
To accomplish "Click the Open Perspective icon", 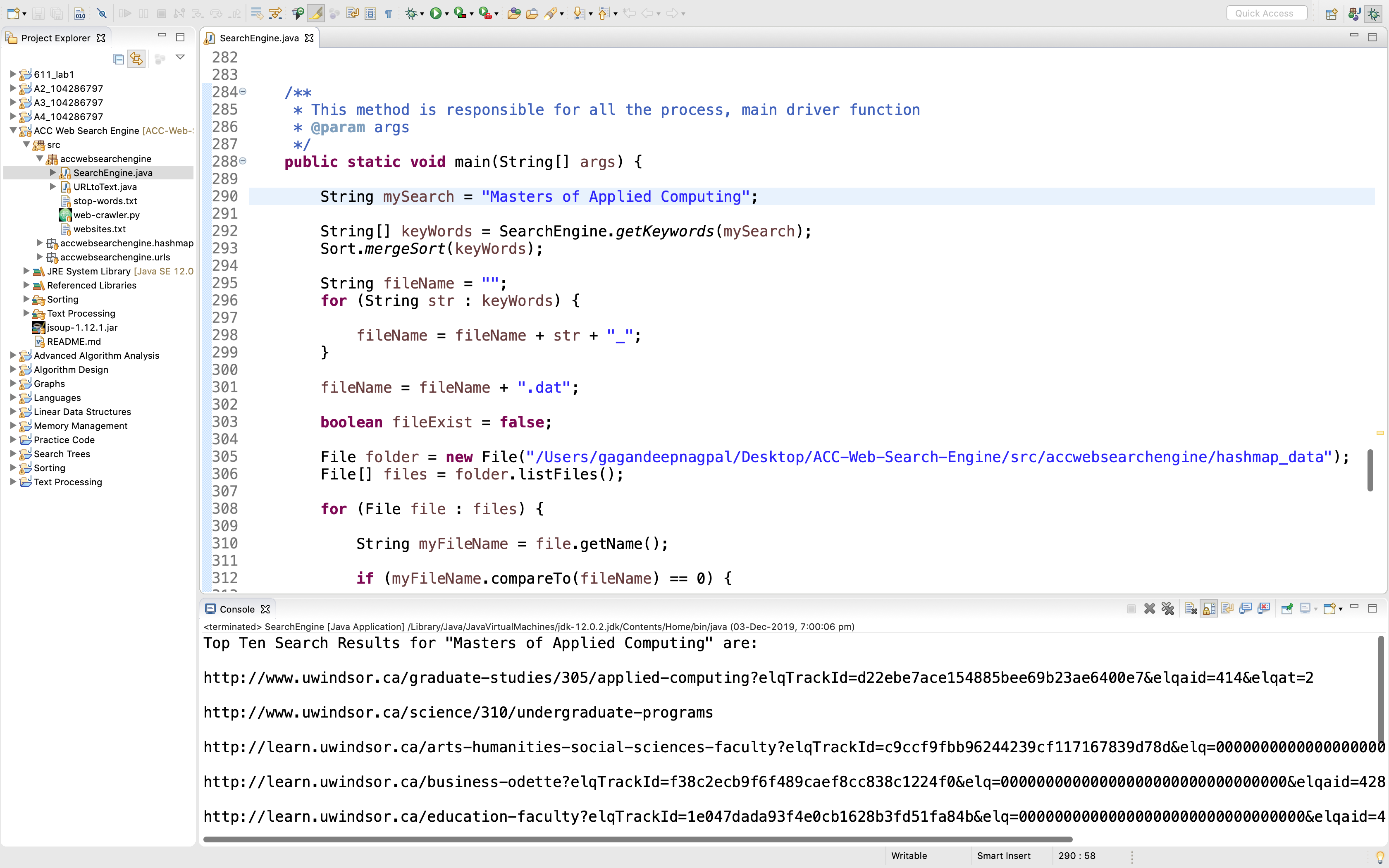I will [x=1332, y=13].
